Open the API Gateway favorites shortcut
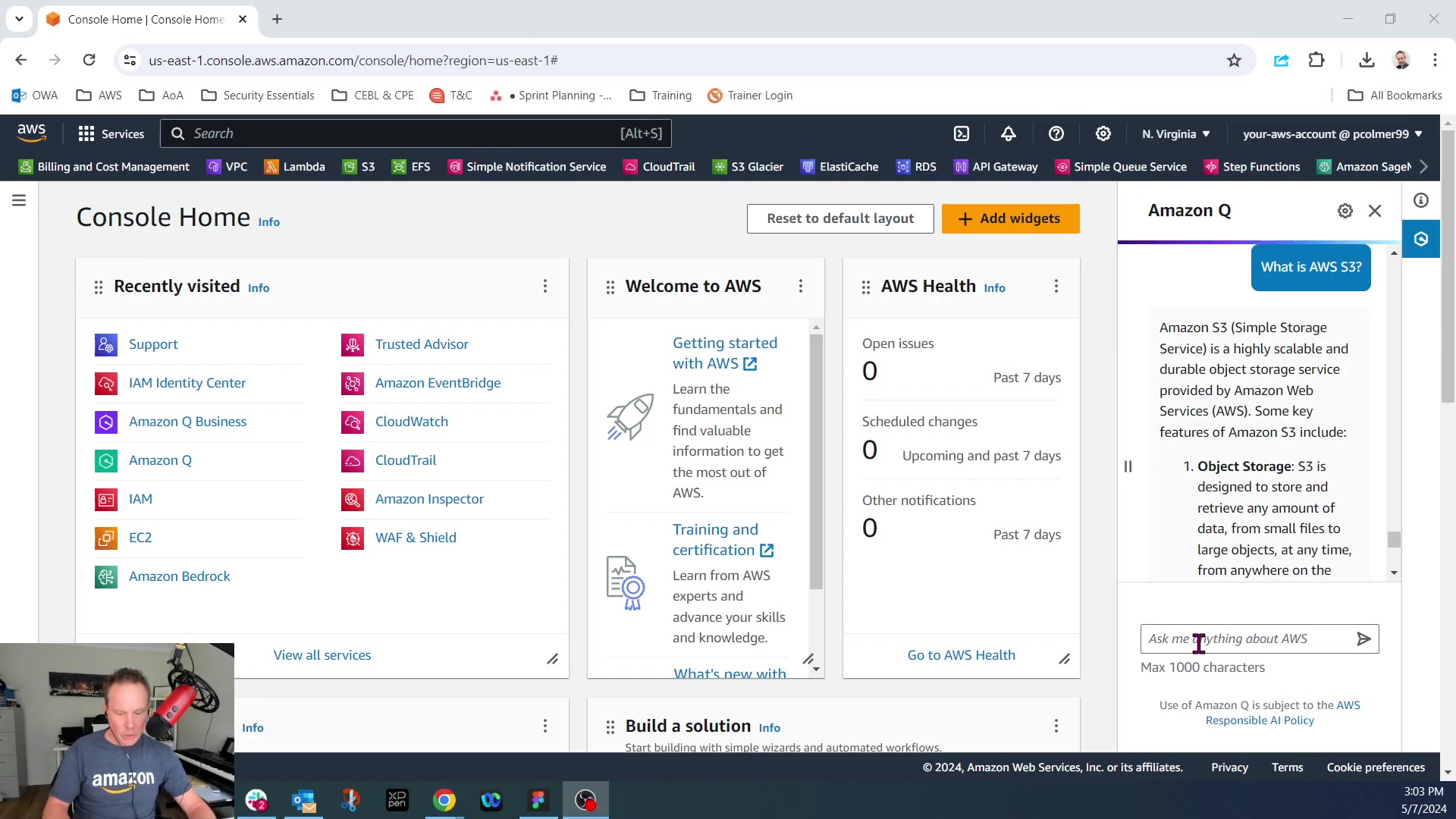 point(996,167)
